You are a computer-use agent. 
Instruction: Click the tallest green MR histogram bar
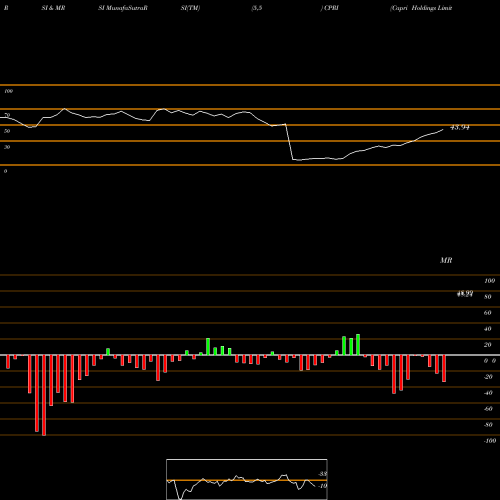[x=358, y=345]
